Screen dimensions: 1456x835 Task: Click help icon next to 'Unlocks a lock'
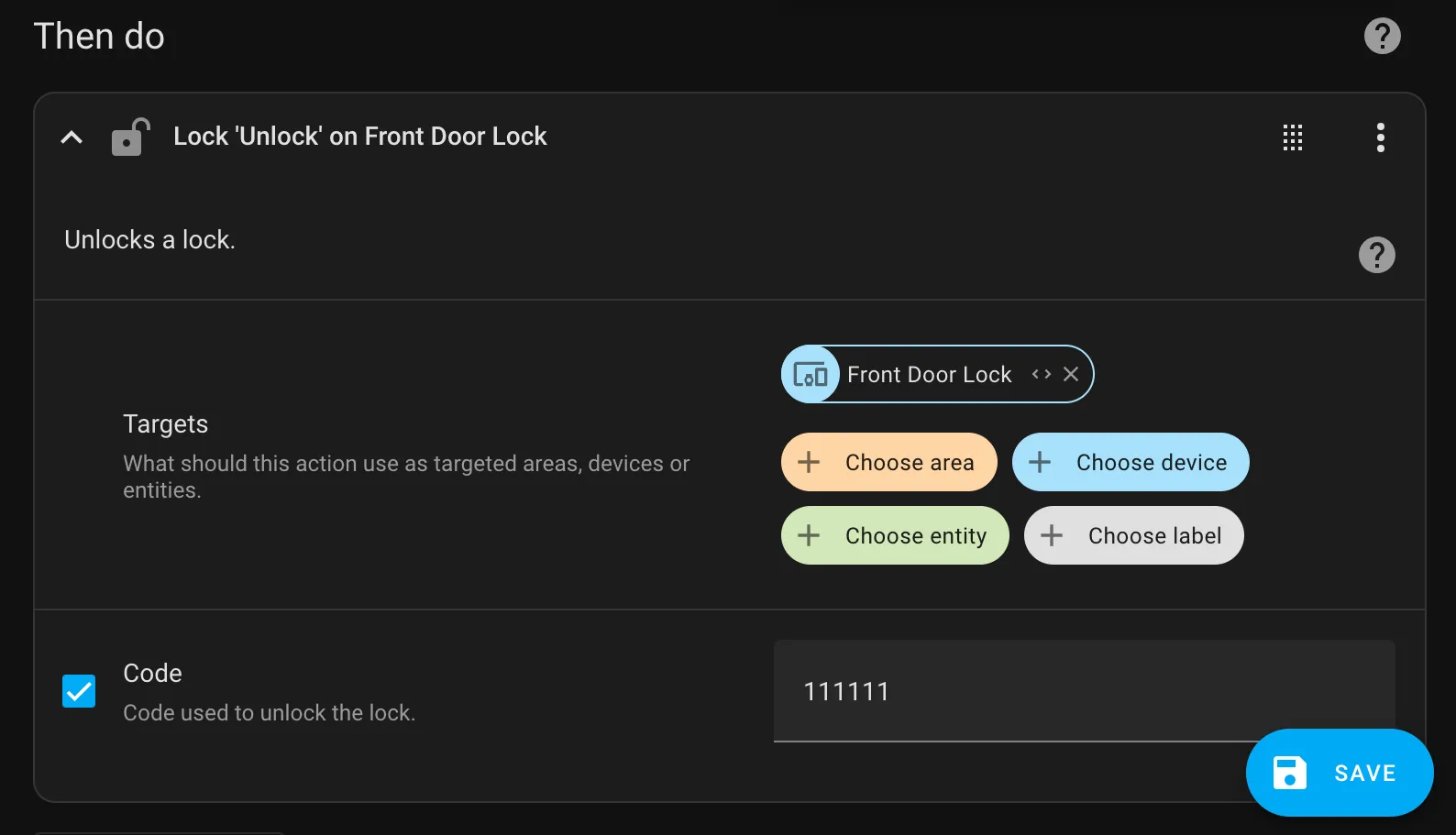[x=1376, y=255]
